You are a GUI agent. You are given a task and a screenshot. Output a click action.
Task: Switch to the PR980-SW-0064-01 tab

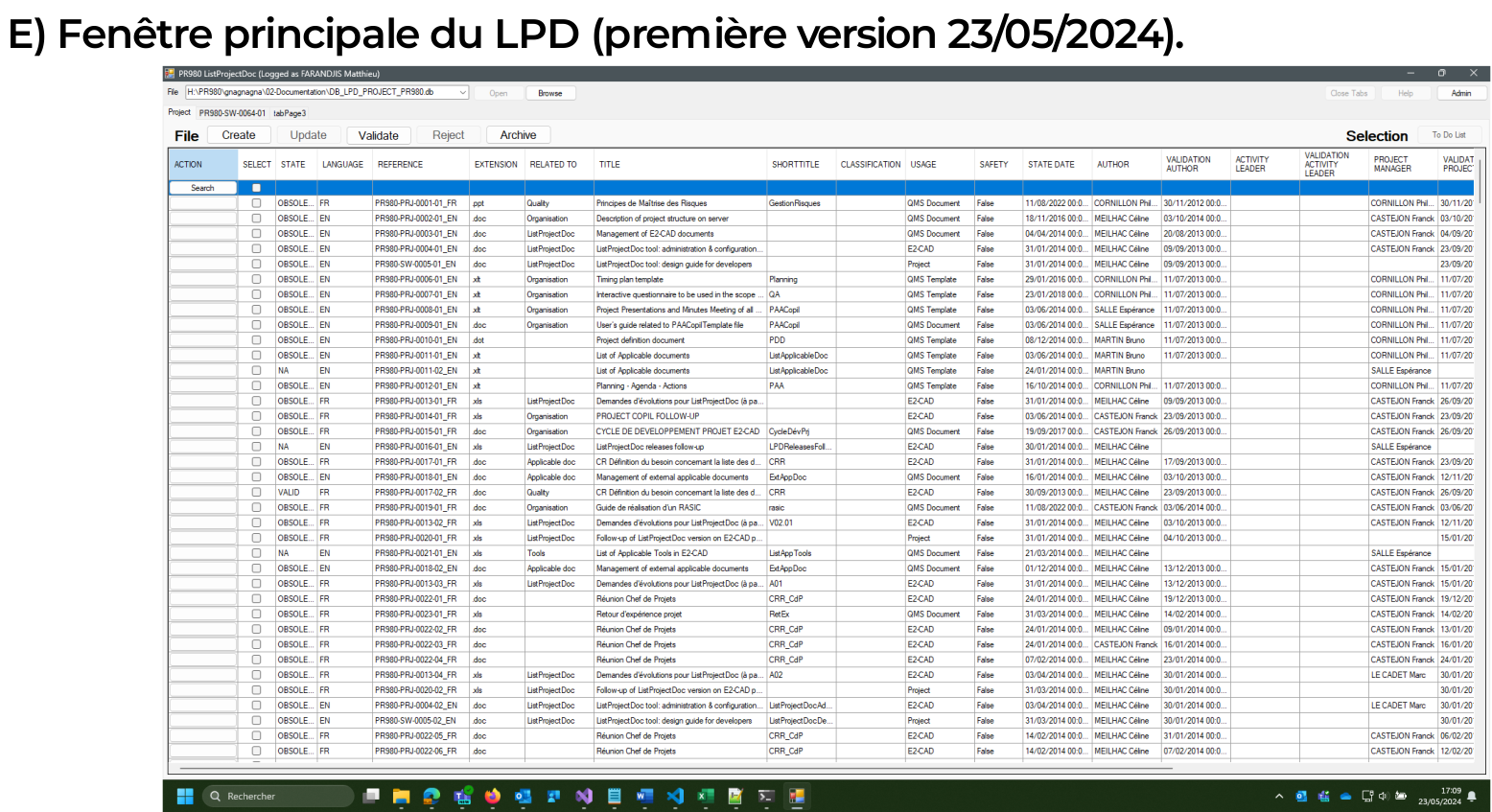click(x=232, y=113)
